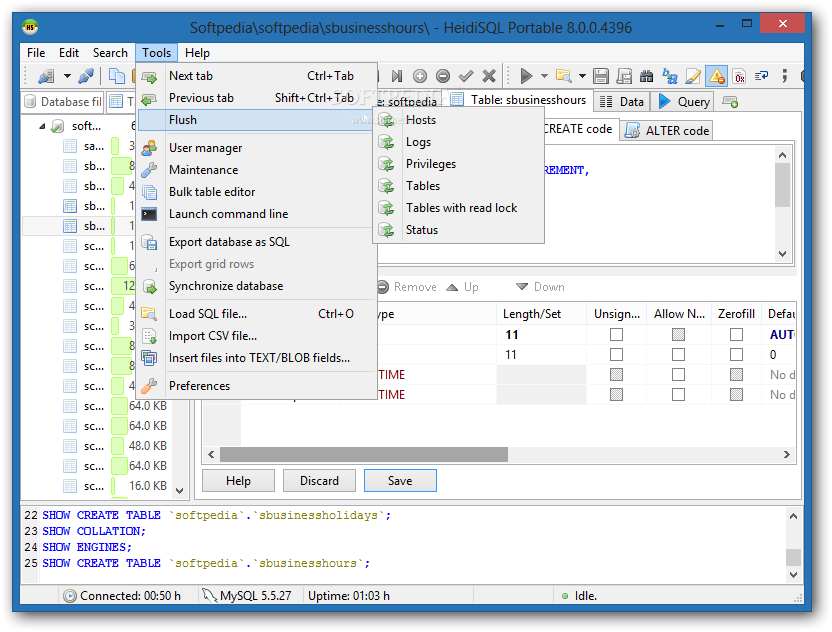The width and height of the screenshot is (832, 632).
Task: Click the SQL log vertical scrollbar thumb
Action: tap(793, 558)
